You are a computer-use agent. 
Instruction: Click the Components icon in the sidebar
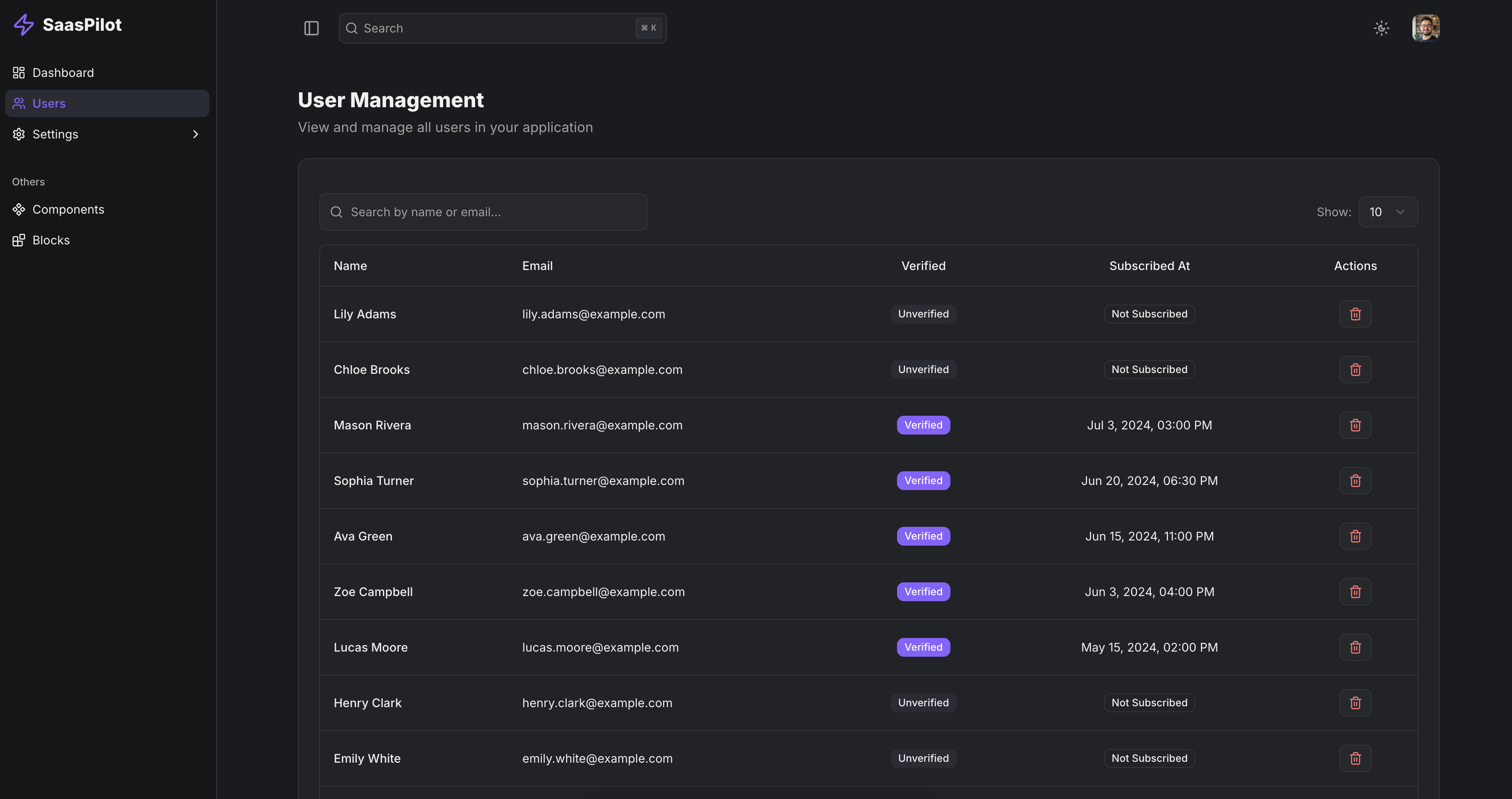pyautogui.click(x=18, y=209)
